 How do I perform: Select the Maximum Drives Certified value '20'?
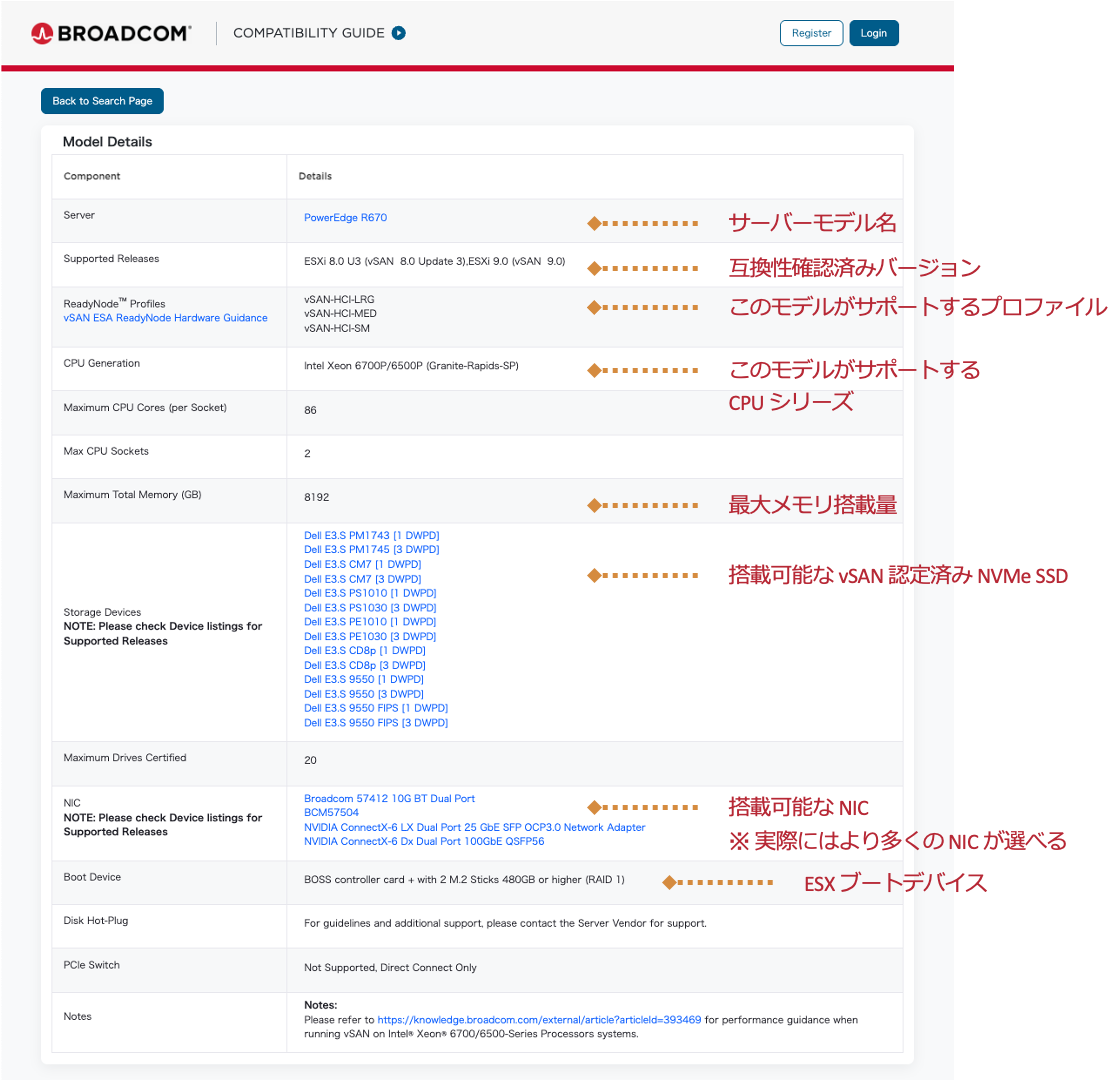[x=310, y=760]
